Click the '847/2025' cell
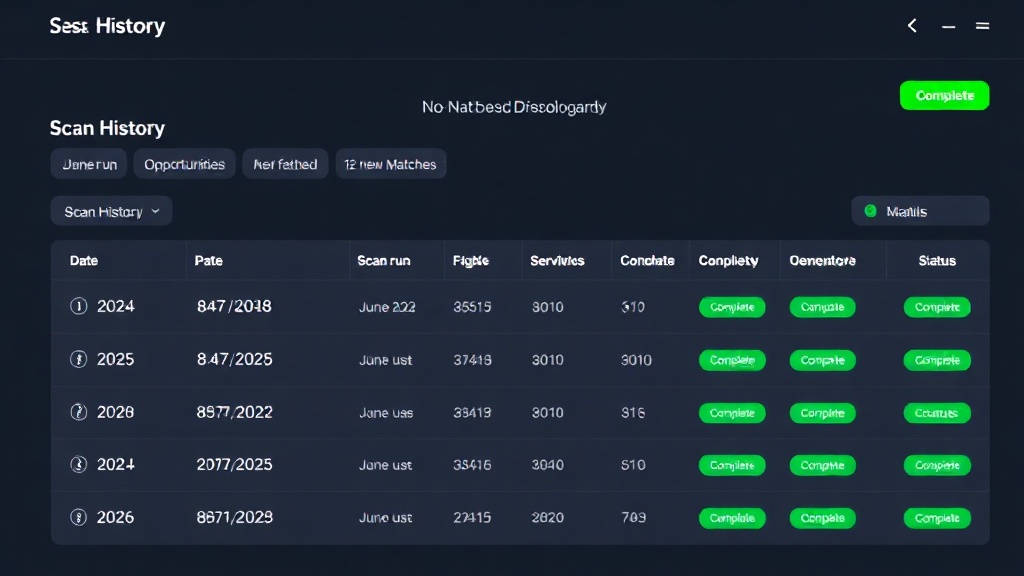 tap(234, 359)
